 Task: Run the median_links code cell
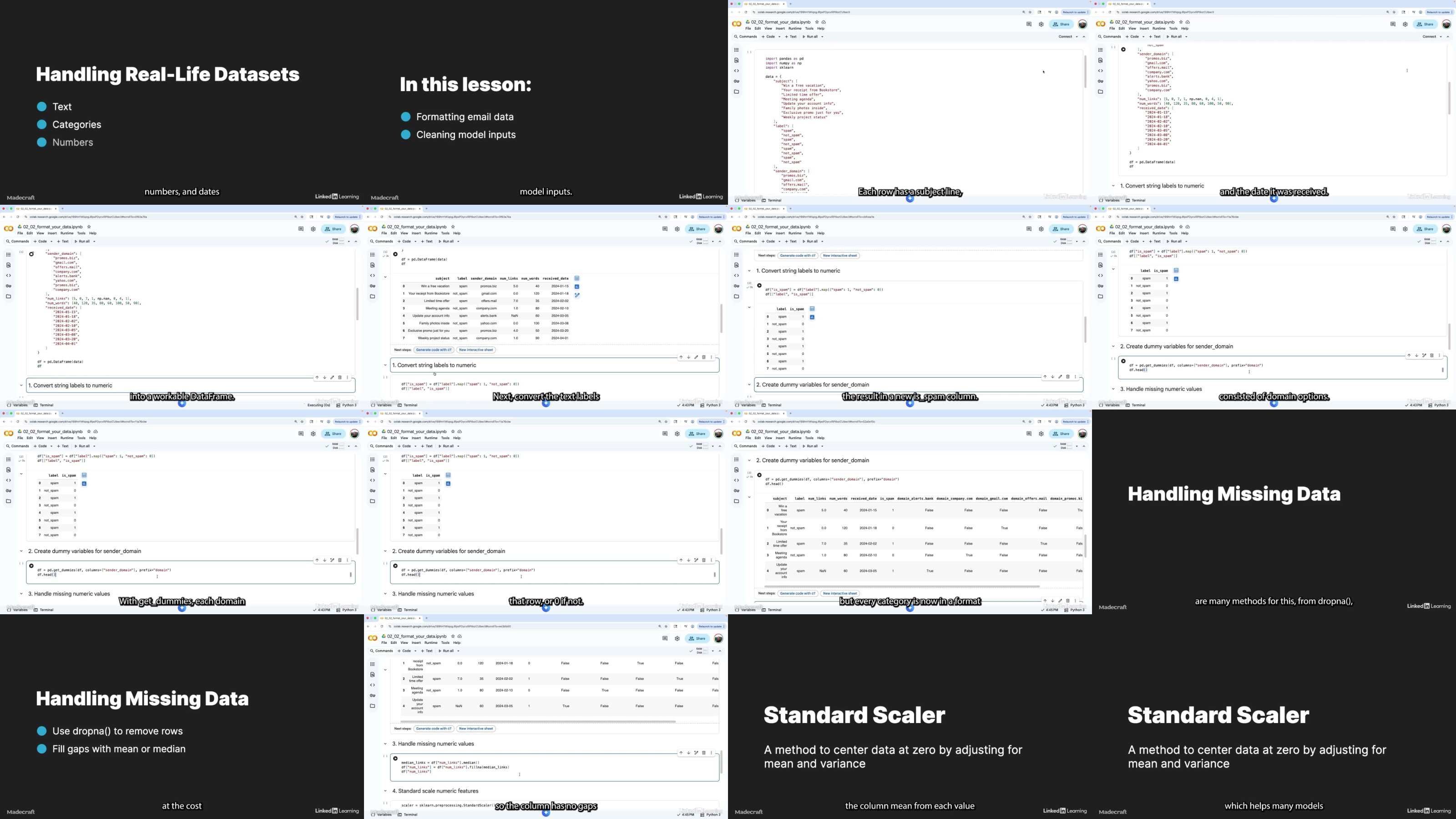395,758
